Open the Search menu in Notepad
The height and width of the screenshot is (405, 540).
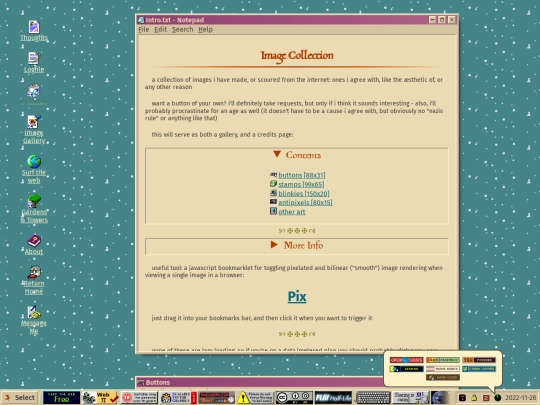tap(183, 29)
